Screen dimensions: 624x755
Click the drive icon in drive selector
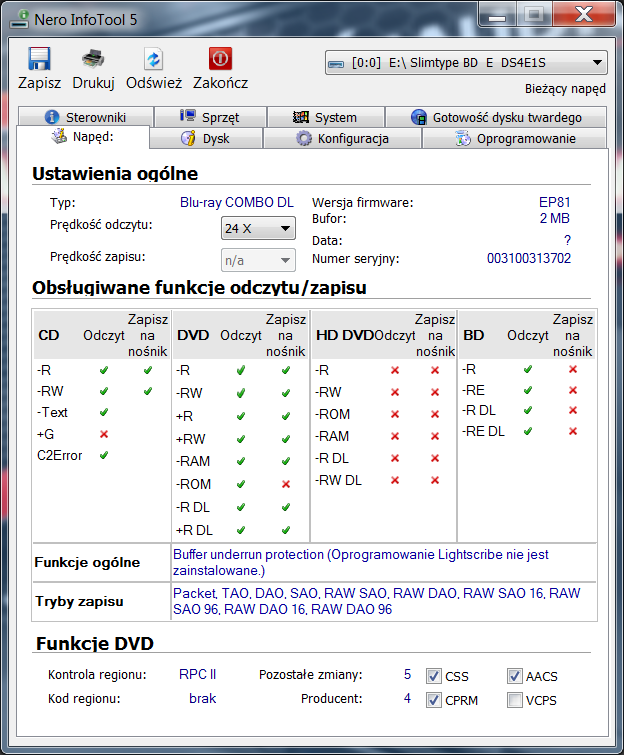pyautogui.click(x=336, y=64)
